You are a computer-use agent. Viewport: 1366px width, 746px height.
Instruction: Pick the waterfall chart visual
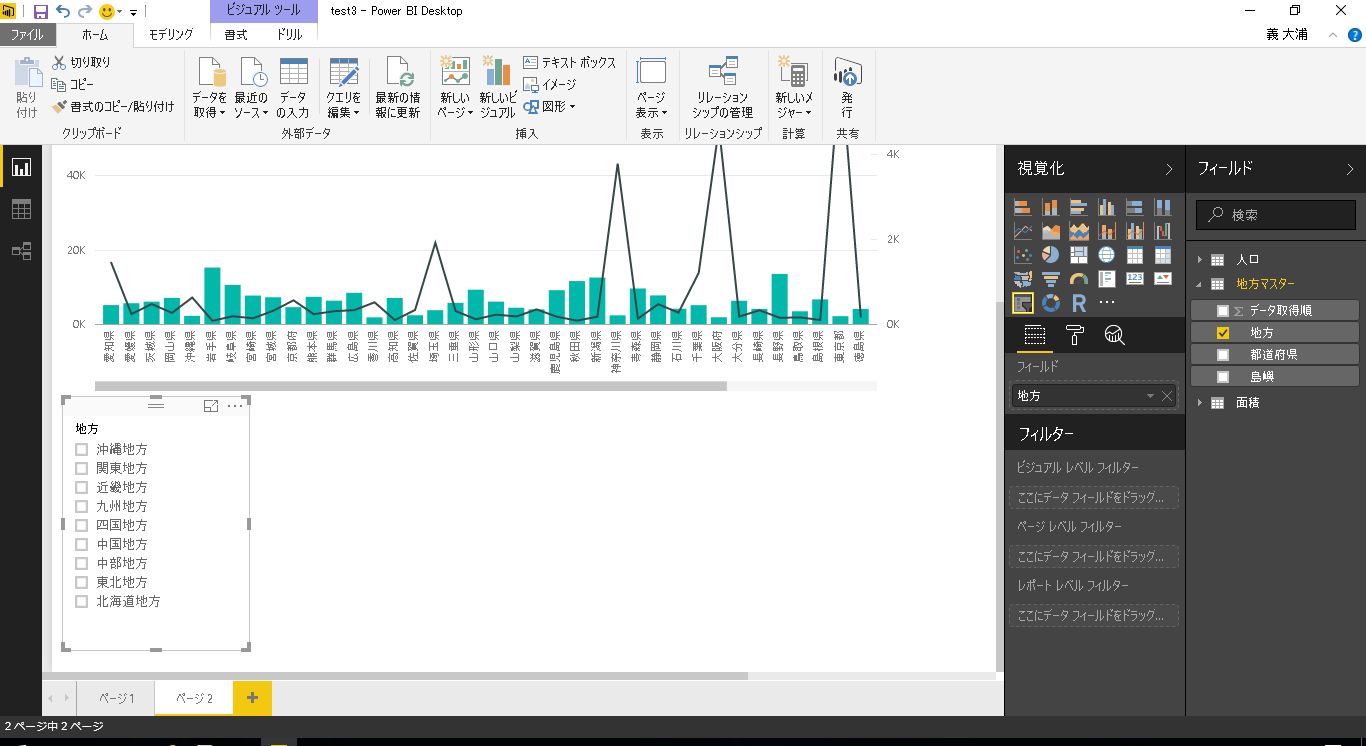click(x=1163, y=231)
